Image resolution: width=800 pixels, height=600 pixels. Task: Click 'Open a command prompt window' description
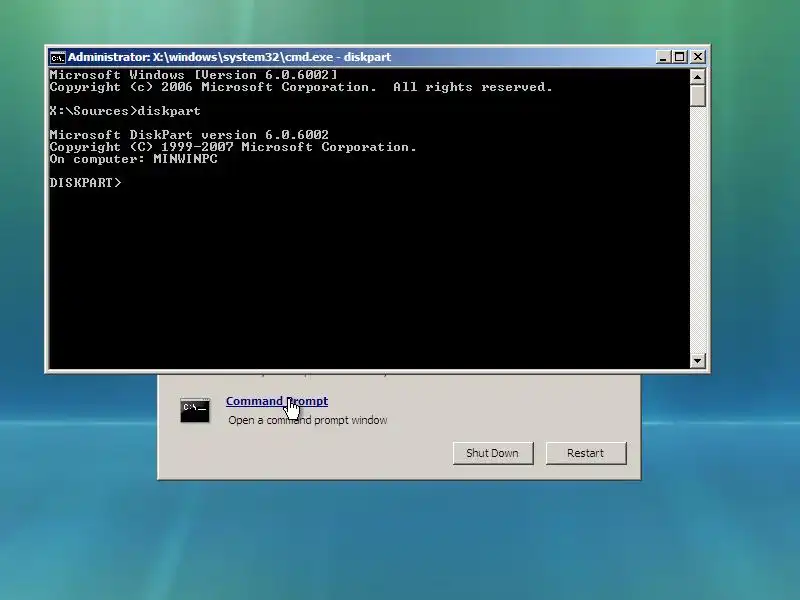(x=308, y=420)
